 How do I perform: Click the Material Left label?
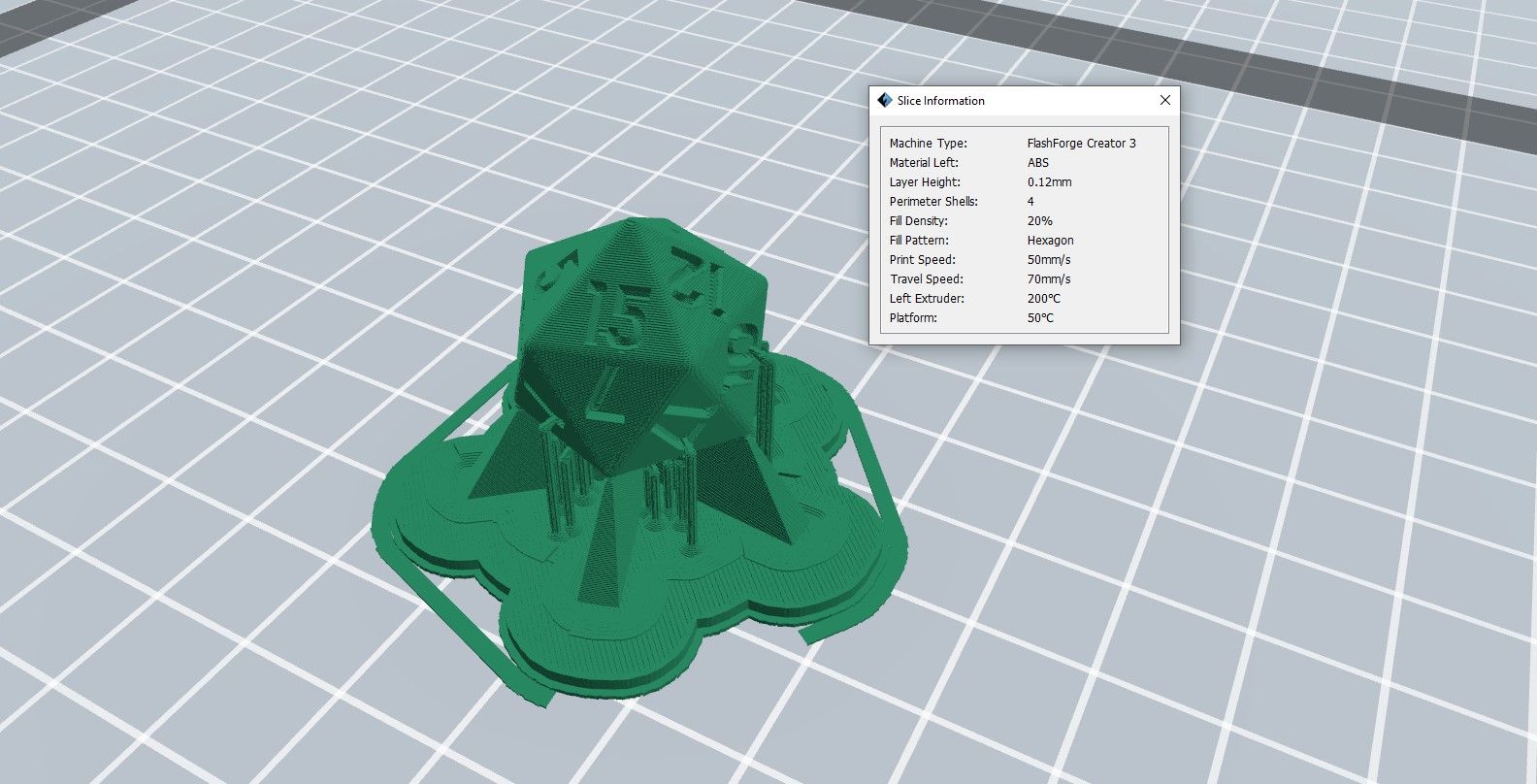click(x=924, y=163)
